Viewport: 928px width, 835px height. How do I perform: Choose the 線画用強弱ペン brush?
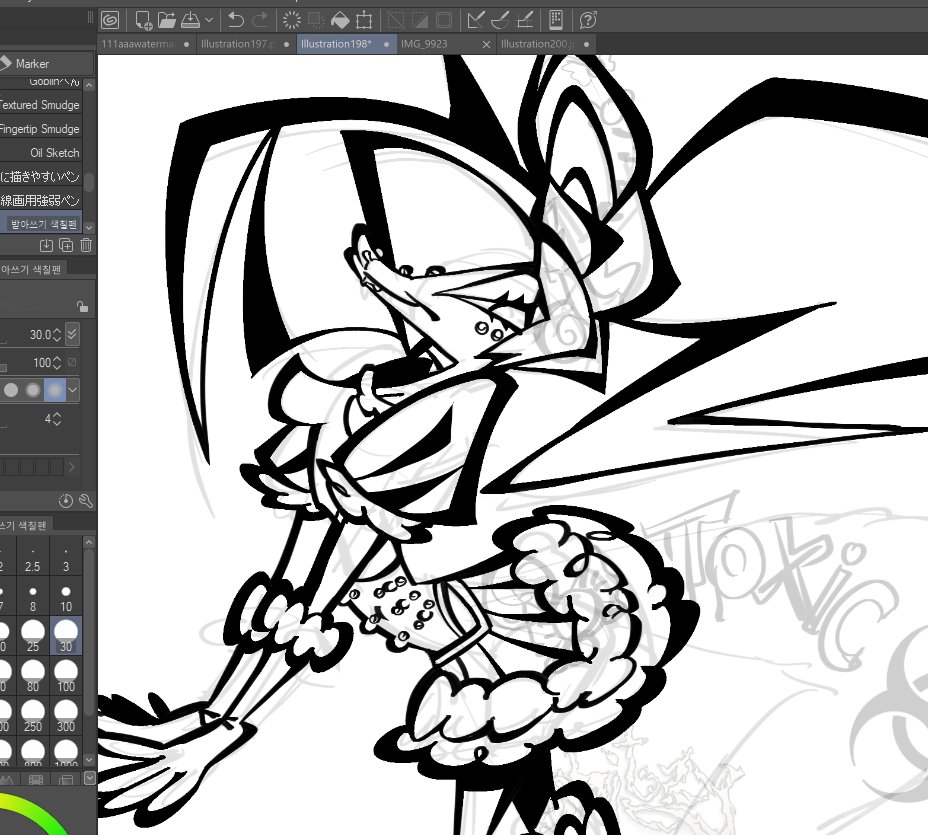pos(40,201)
